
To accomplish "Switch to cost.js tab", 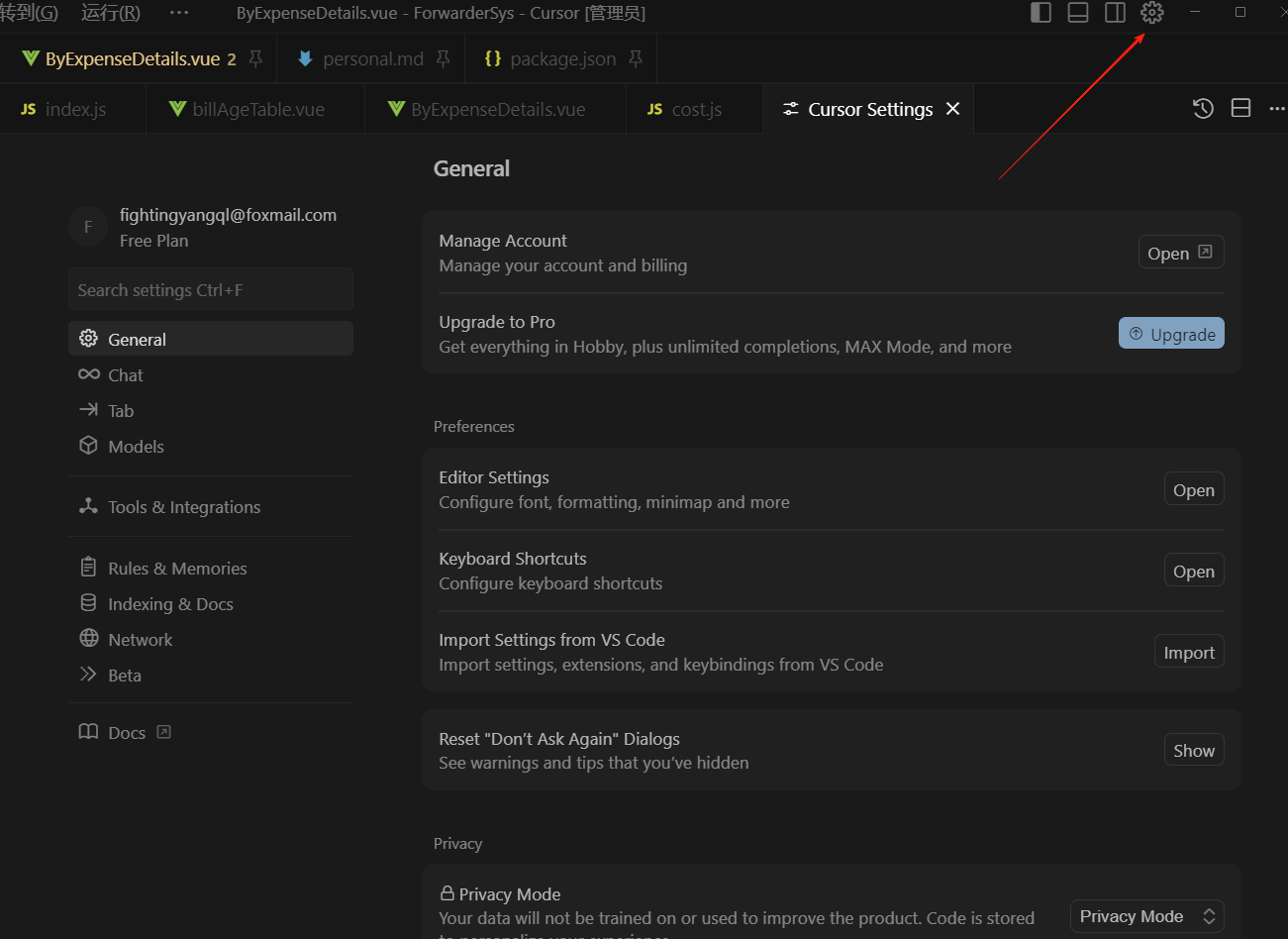I will click(696, 109).
